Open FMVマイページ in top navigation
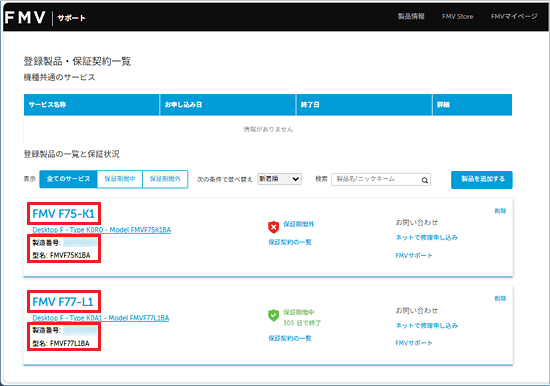Image resolution: width=550 pixels, height=386 pixels. click(x=514, y=16)
